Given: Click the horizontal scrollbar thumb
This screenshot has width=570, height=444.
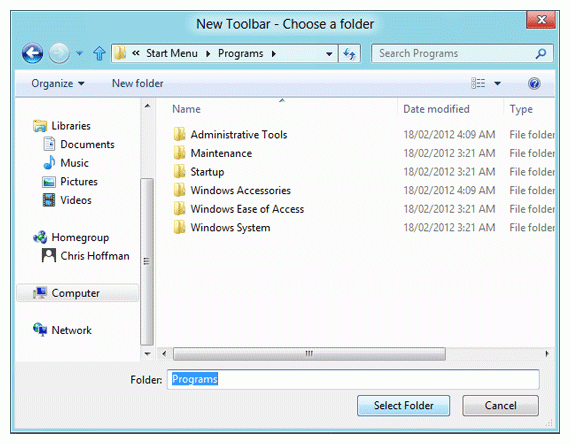Looking at the screenshot, I should click(x=309, y=354).
